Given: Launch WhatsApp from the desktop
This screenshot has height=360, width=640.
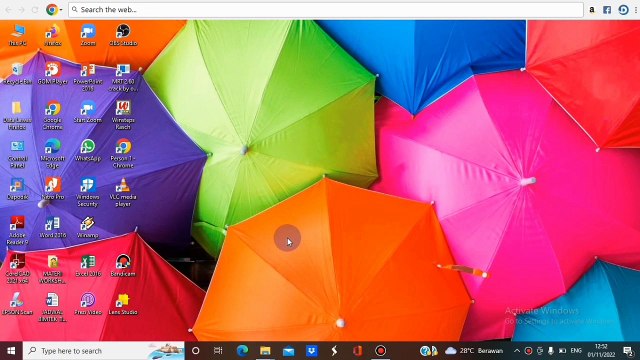Looking at the screenshot, I should pyautogui.click(x=88, y=150).
